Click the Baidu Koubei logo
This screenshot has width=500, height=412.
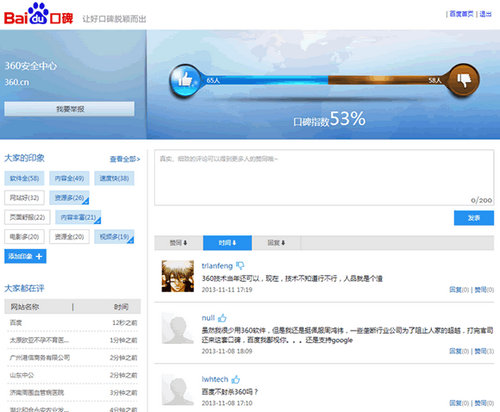click(x=38, y=14)
